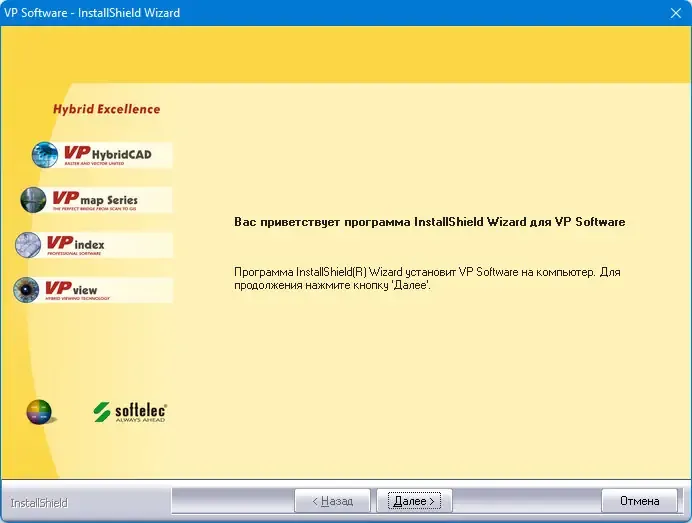Click the VP view product label
The width and height of the screenshot is (692, 523).
tap(77, 290)
